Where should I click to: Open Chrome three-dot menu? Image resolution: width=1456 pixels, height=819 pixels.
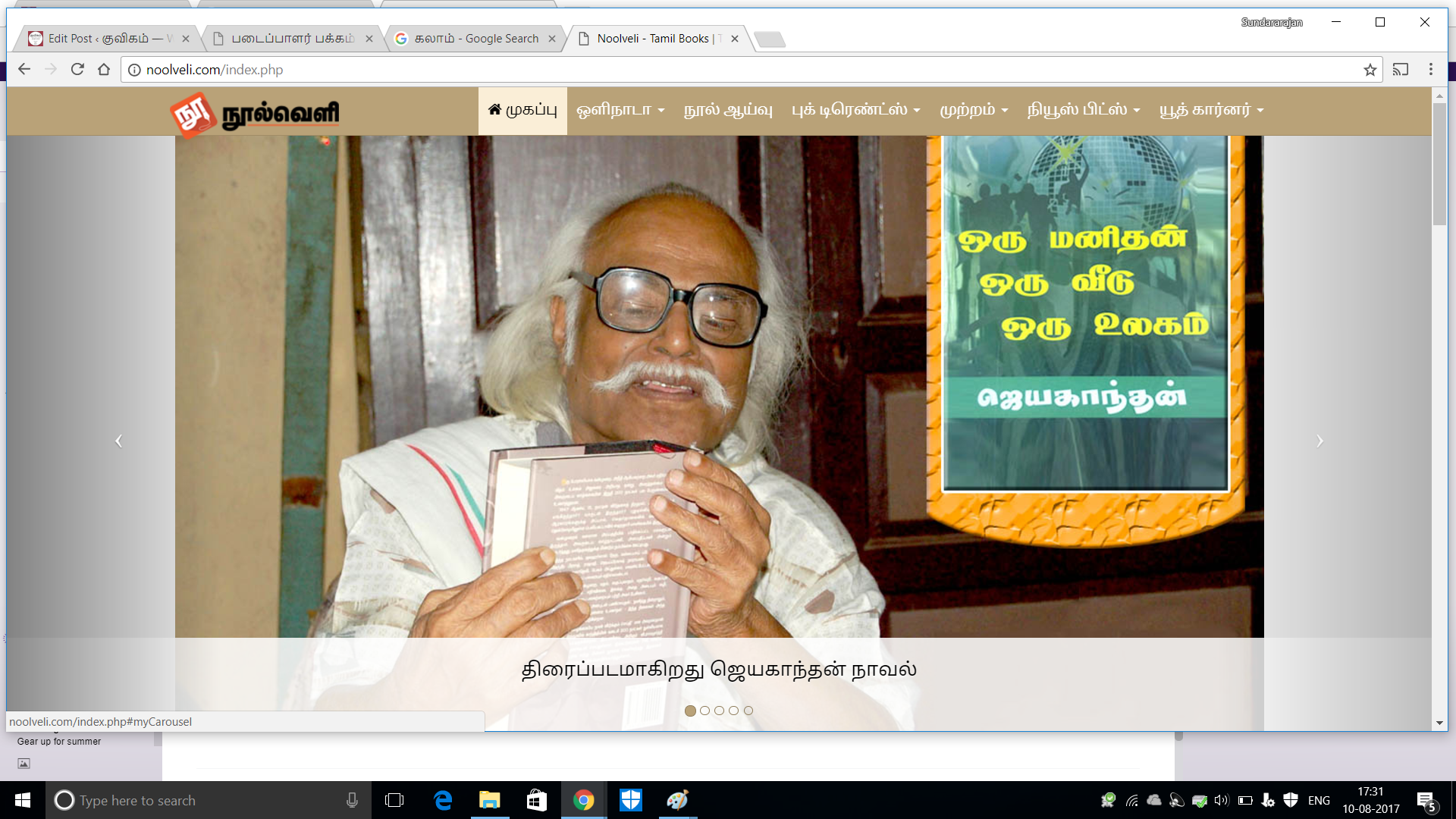click(x=1431, y=69)
